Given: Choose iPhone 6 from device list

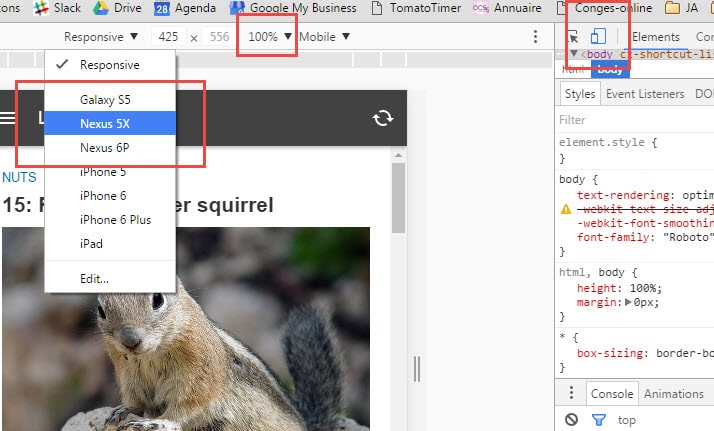Looking at the screenshot, I should [110, 196].
